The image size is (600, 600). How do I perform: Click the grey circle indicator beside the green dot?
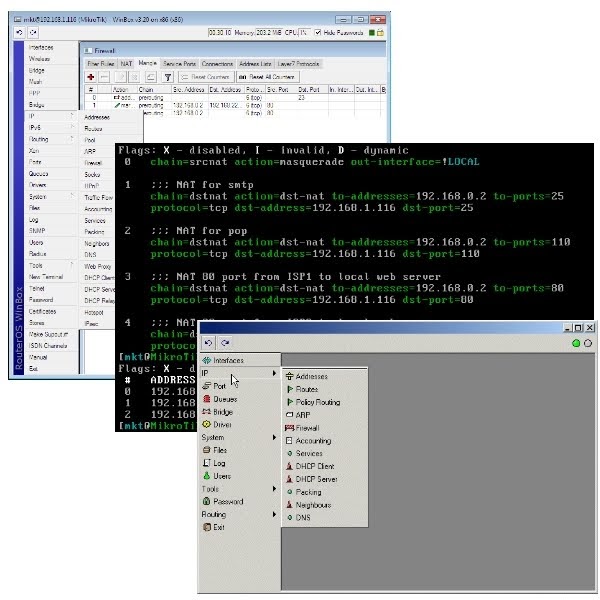(588, 343)
